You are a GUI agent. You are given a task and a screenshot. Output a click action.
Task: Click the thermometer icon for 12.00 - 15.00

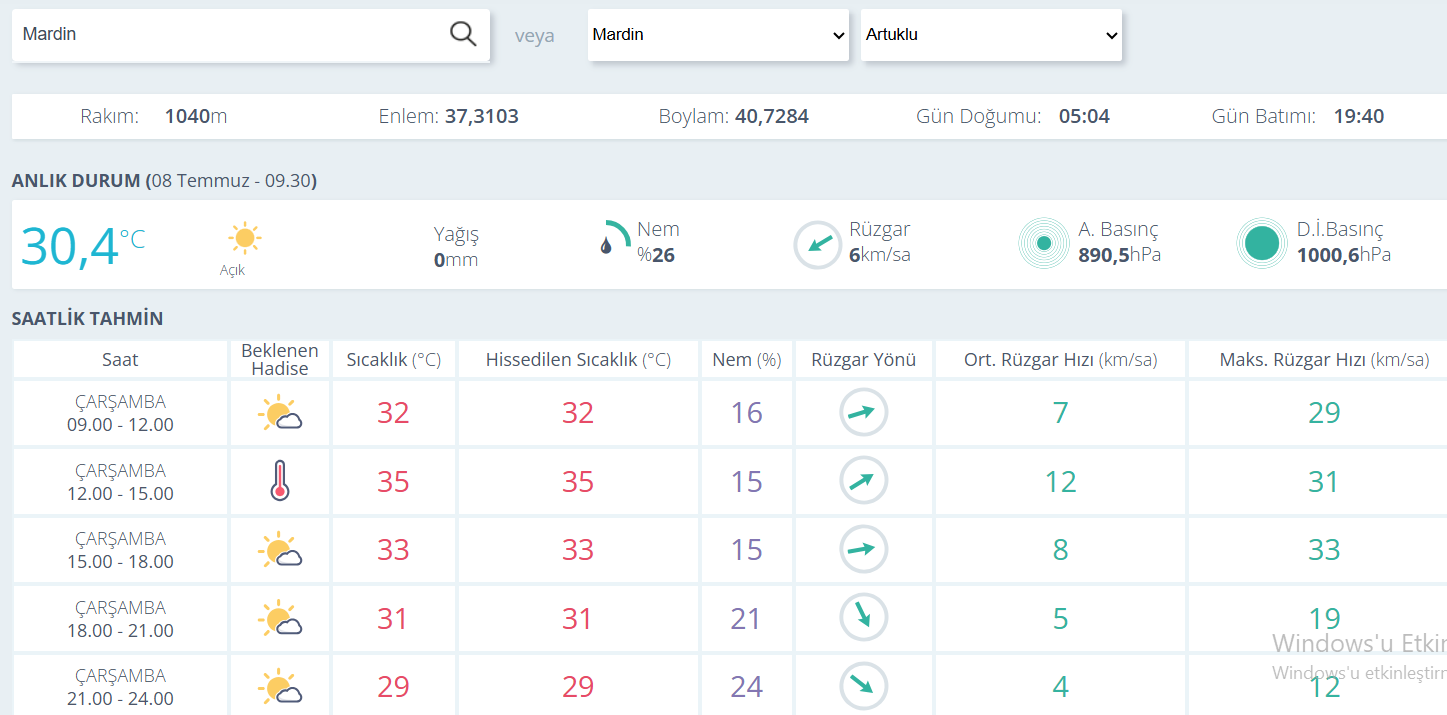tap(280, 481)
